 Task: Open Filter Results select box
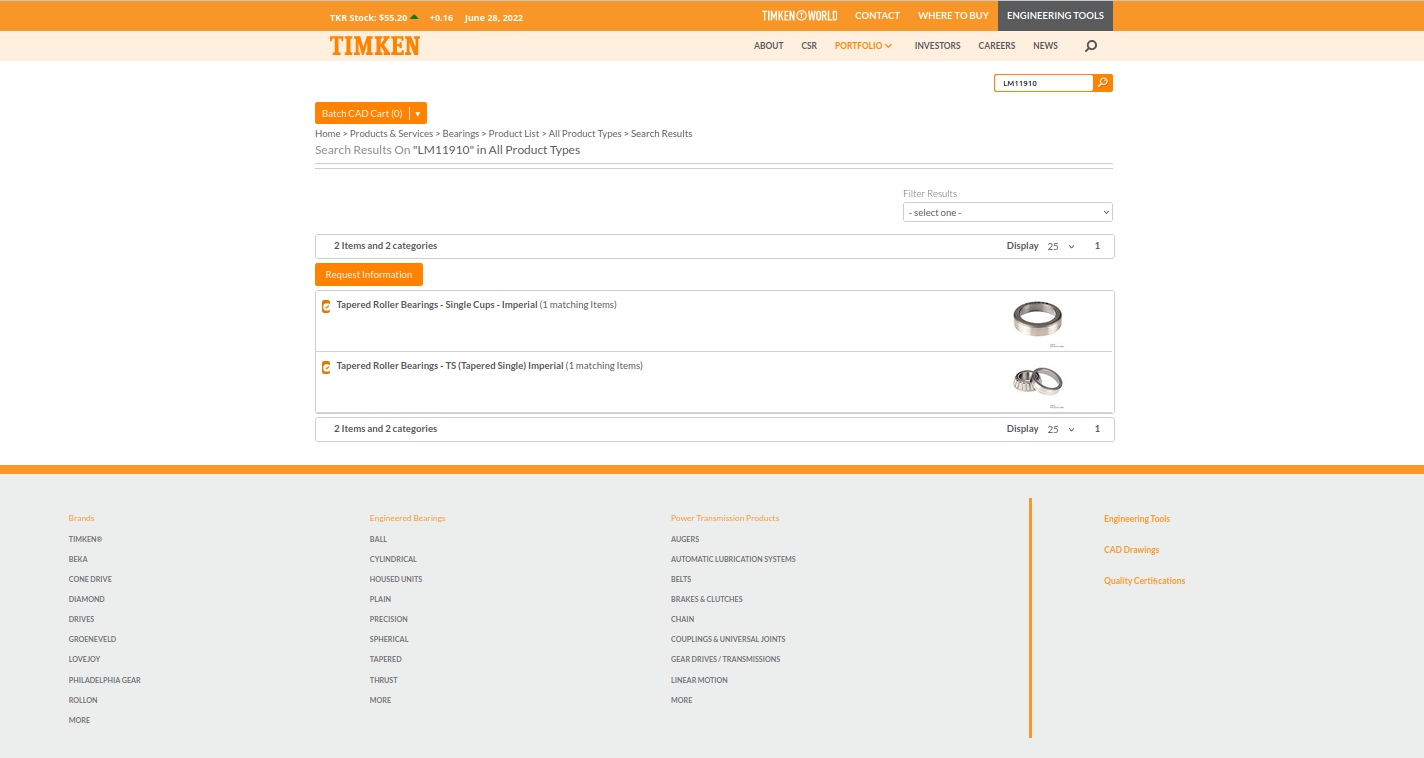click(x=1008, y=213)
